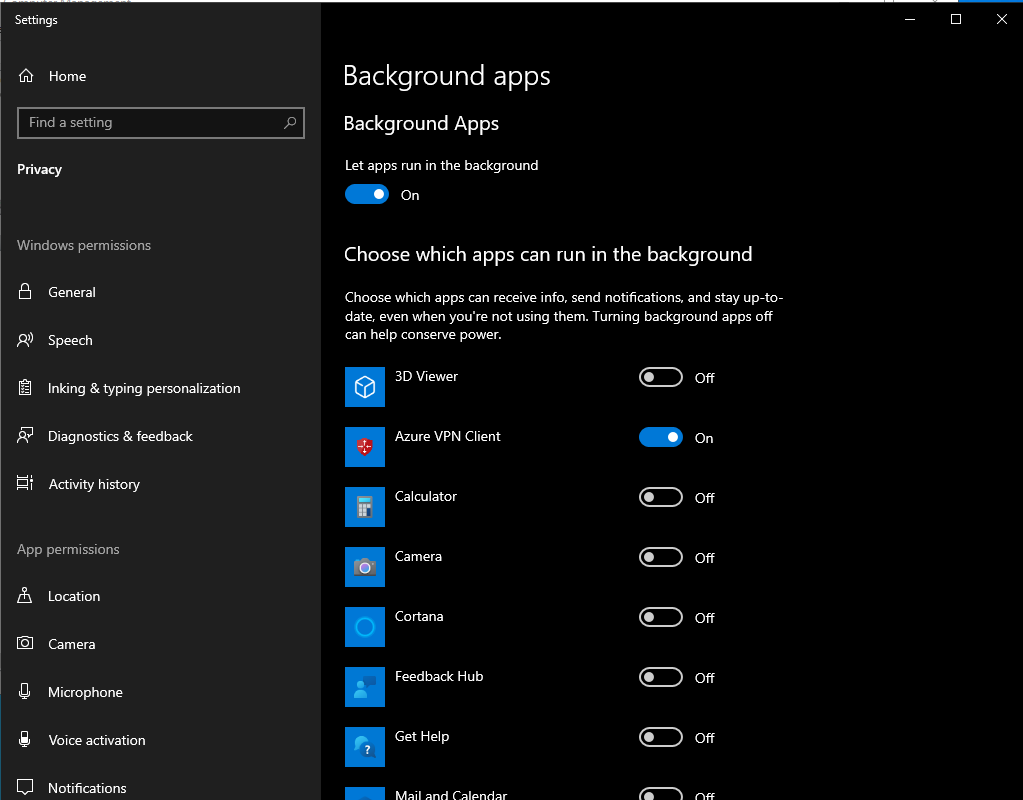The height and width of the screenshot is (800, 1023).
Task: Go to Diagnostics & feedback page
Action: click(120, 436)
